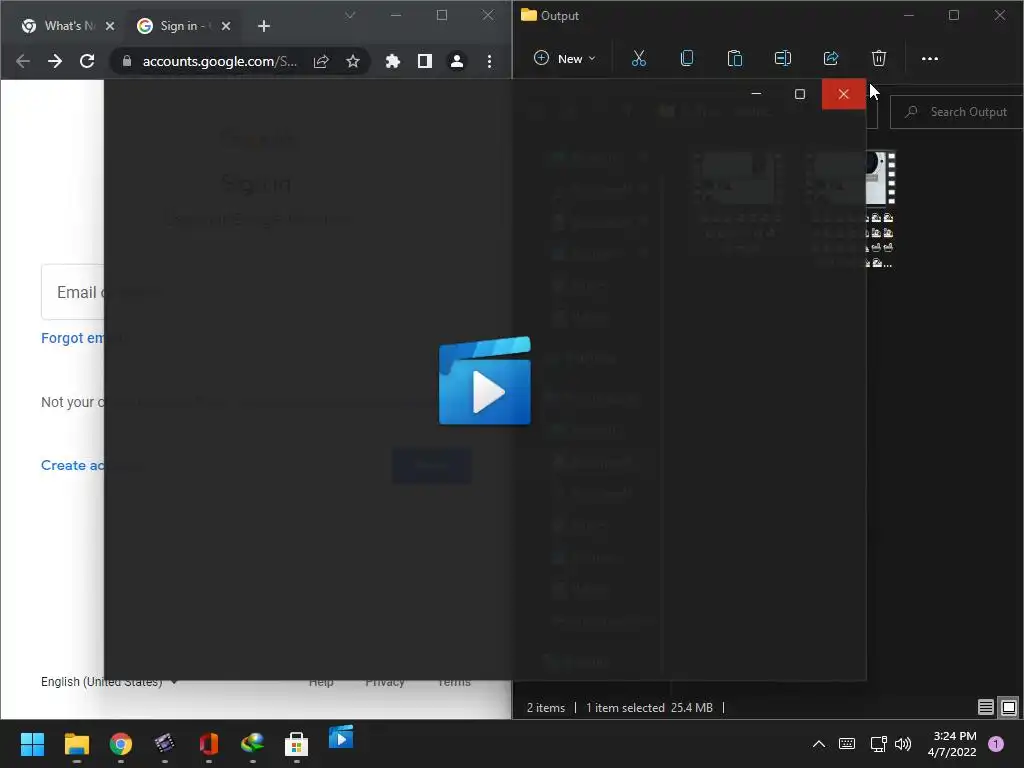
Task: Click the Forgot email link
Action: point(72,338)
